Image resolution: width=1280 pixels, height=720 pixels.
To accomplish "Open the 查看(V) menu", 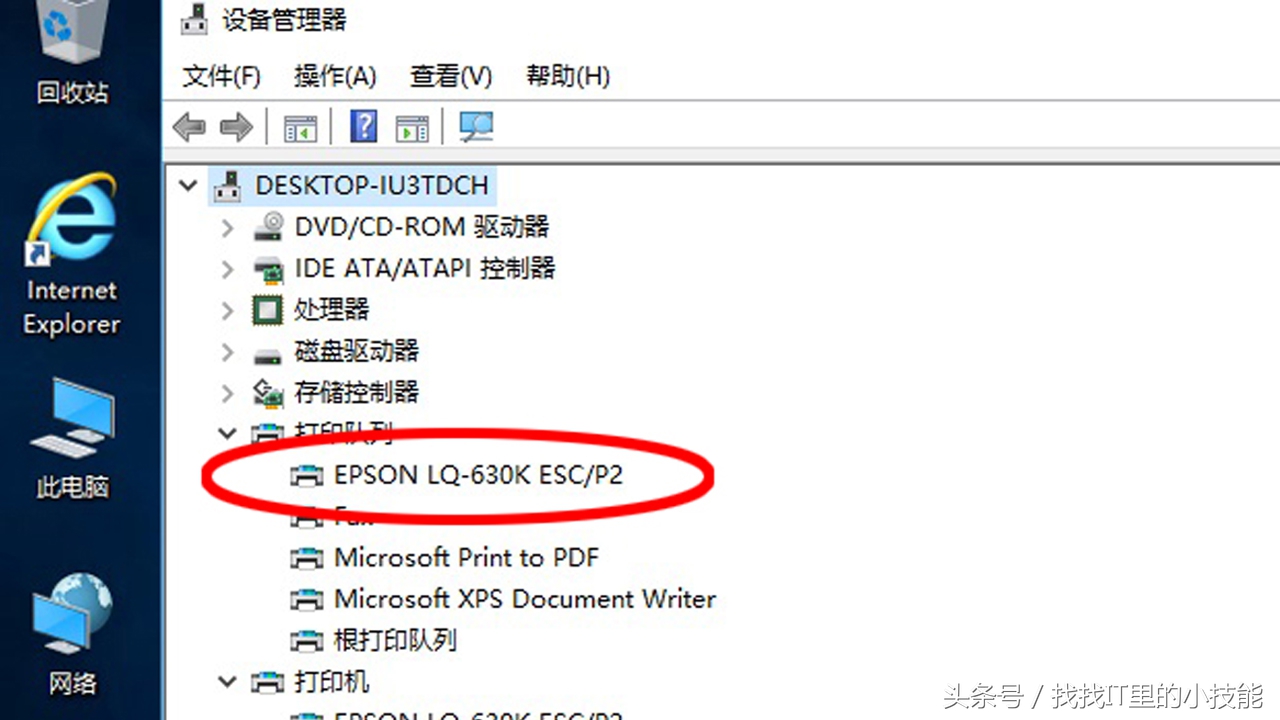I will click(x=451, y=76).
